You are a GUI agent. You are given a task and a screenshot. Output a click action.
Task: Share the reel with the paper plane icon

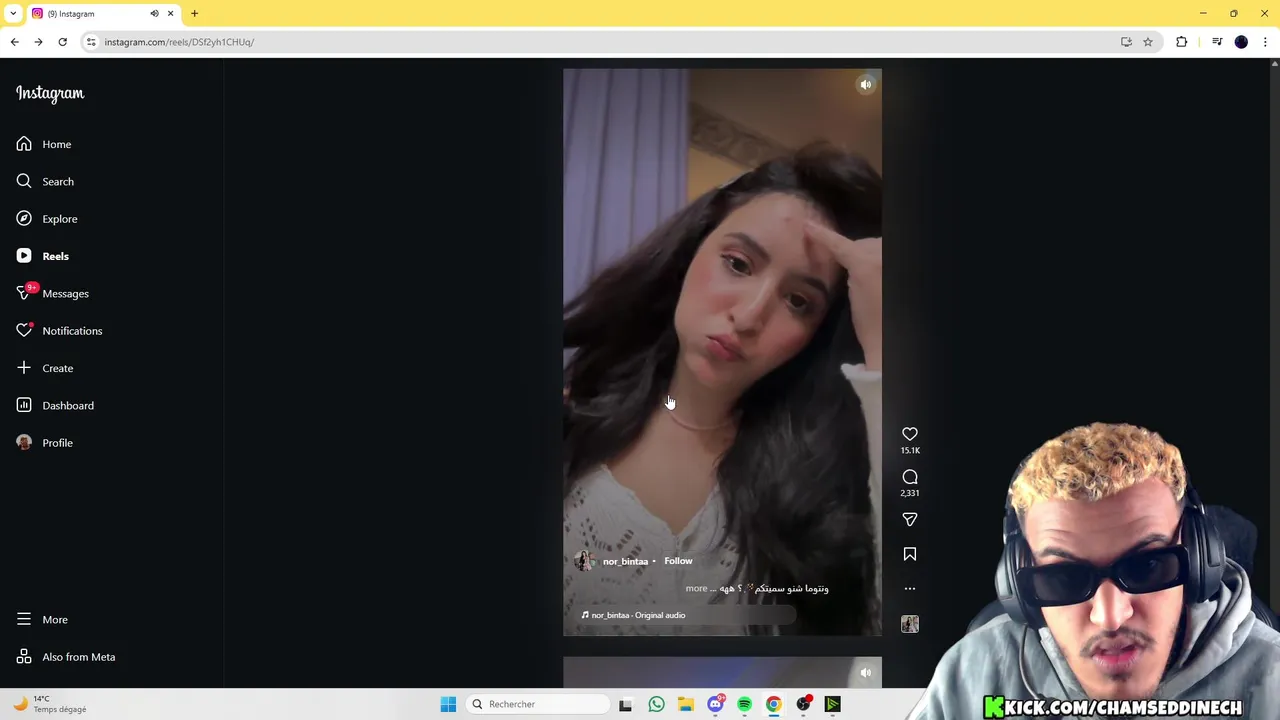pyautogui.click(x=910, y=520)
